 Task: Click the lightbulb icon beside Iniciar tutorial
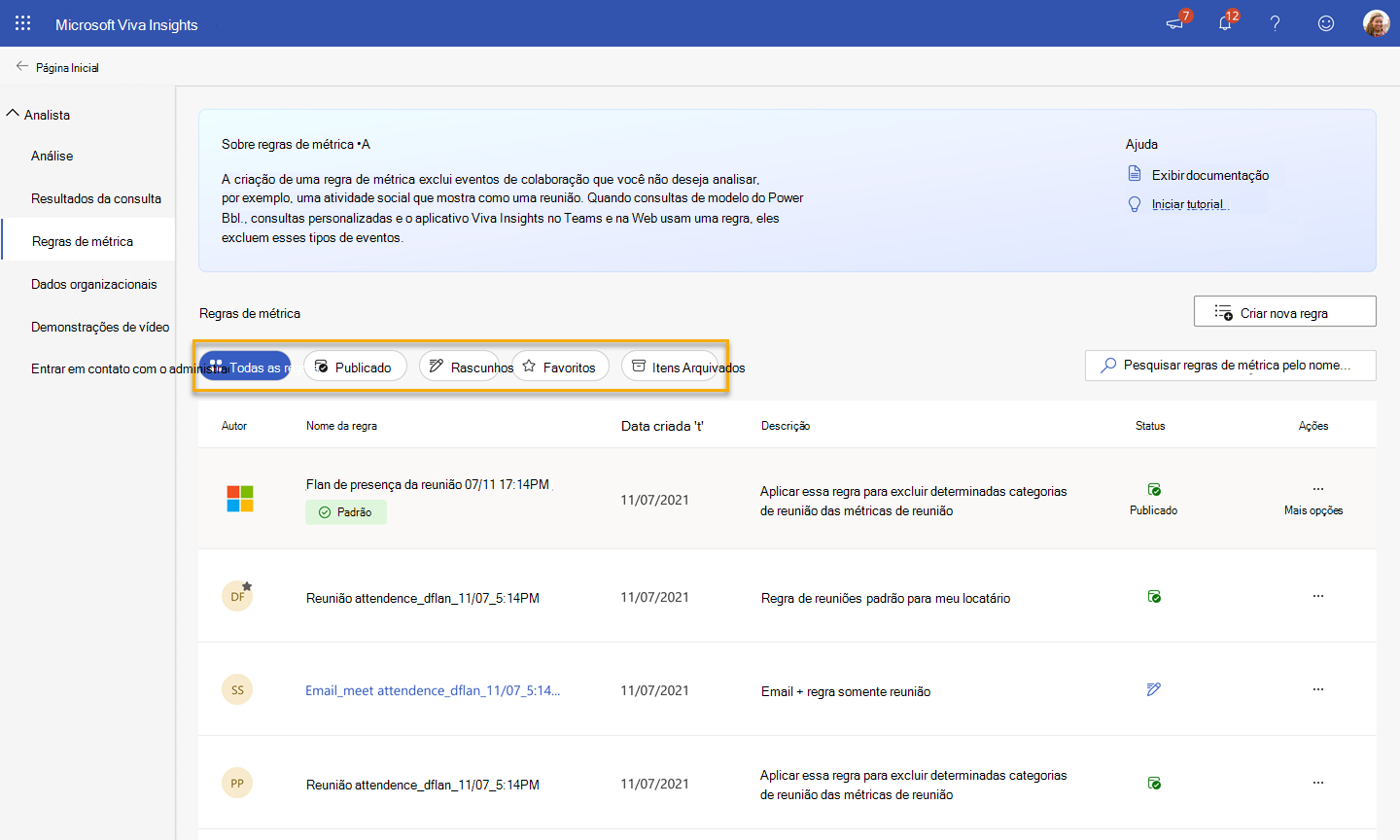click(1134, 204)
